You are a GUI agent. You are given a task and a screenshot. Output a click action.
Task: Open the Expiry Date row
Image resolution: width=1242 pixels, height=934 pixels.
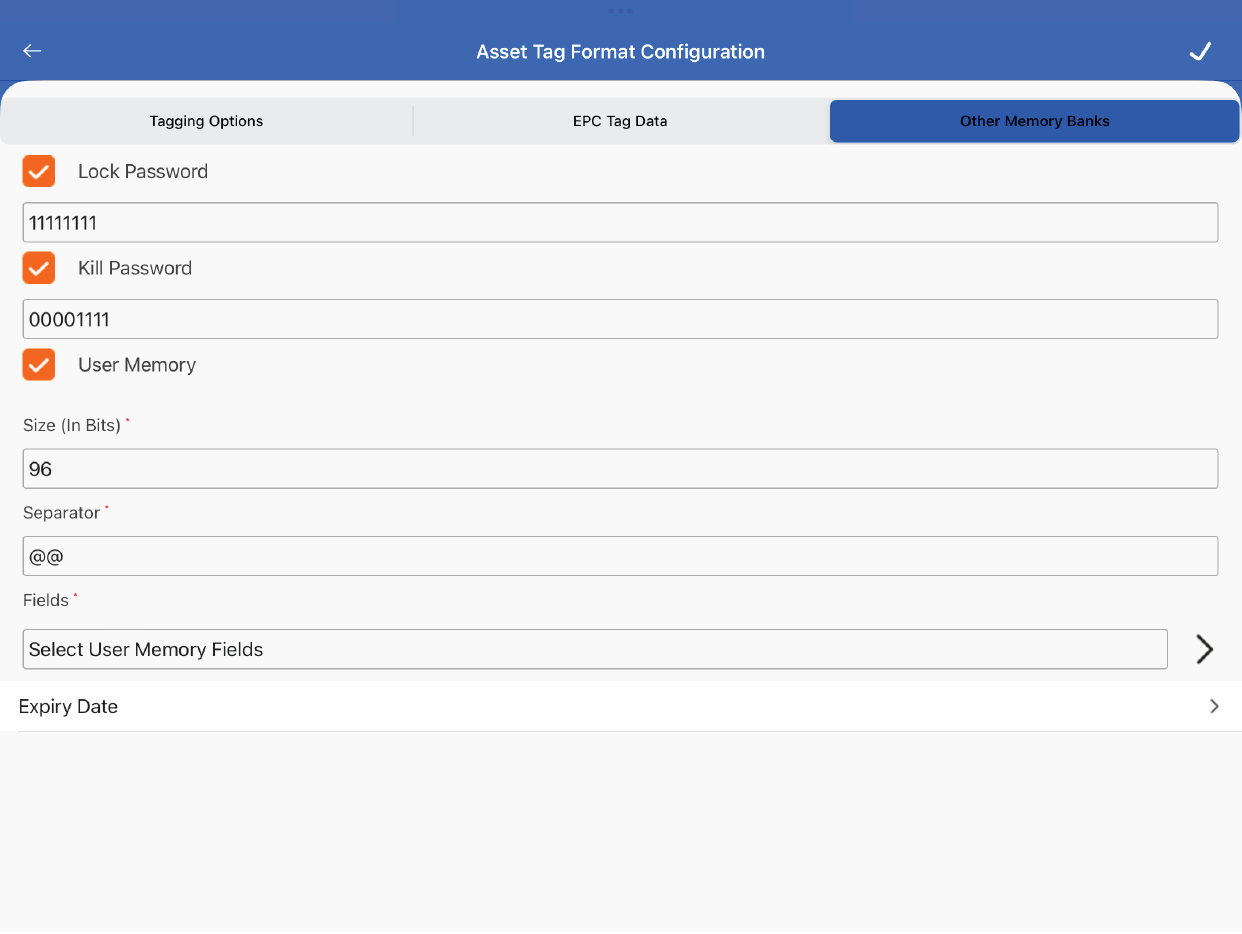tap(600, 706)
